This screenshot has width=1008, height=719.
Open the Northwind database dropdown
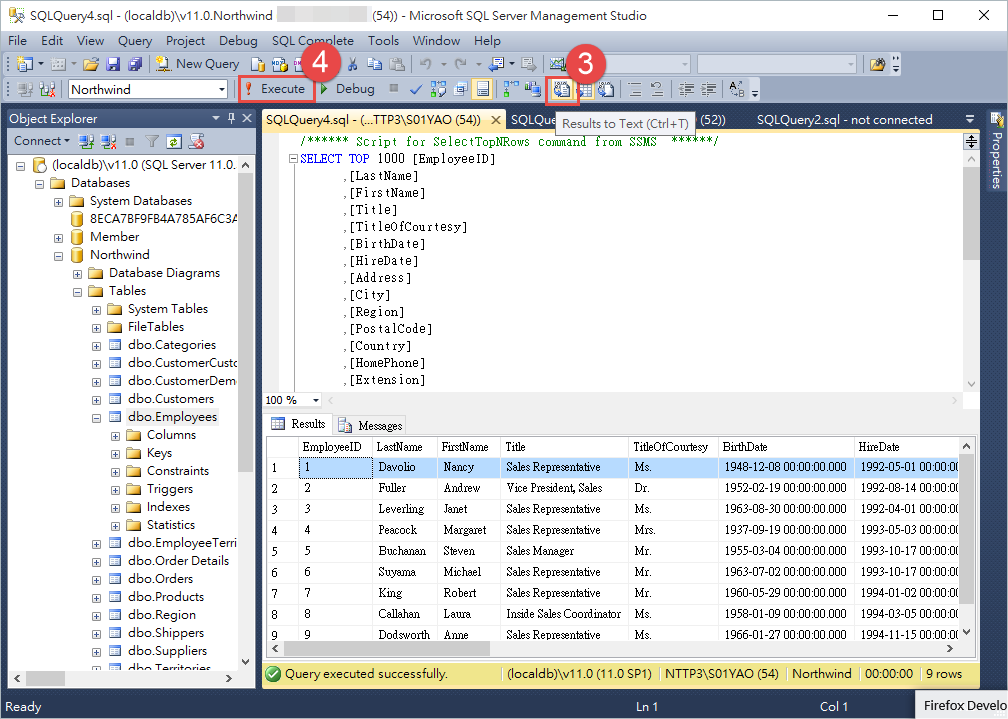pos(222,89)
